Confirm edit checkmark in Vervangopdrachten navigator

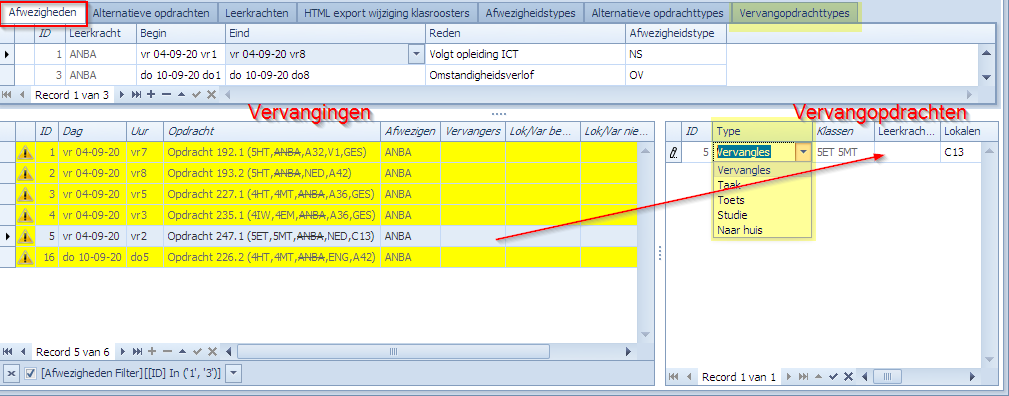point(833,377)
